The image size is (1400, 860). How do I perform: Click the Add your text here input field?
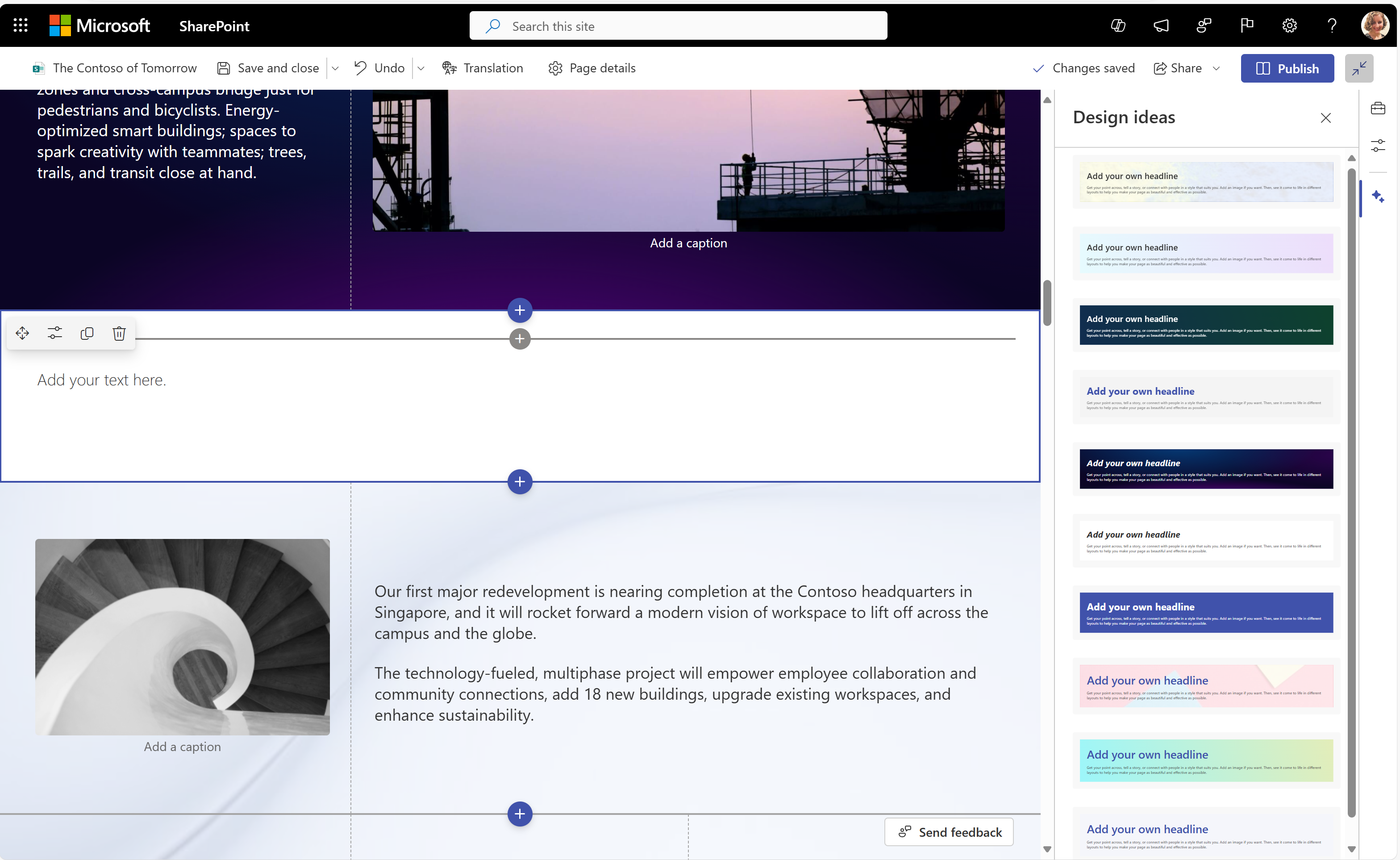[x=102, y=379]
